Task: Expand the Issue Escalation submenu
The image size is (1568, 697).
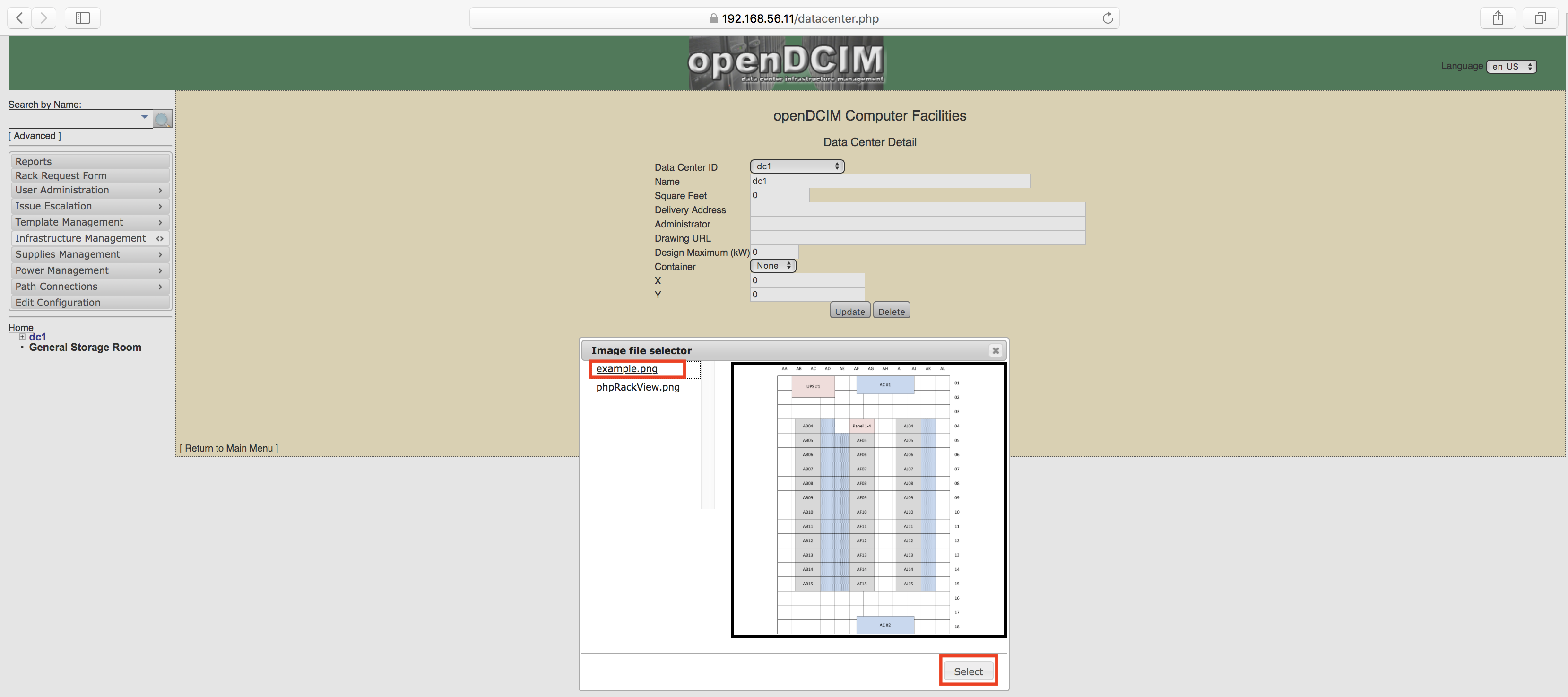Action: [x=90, y=206]
